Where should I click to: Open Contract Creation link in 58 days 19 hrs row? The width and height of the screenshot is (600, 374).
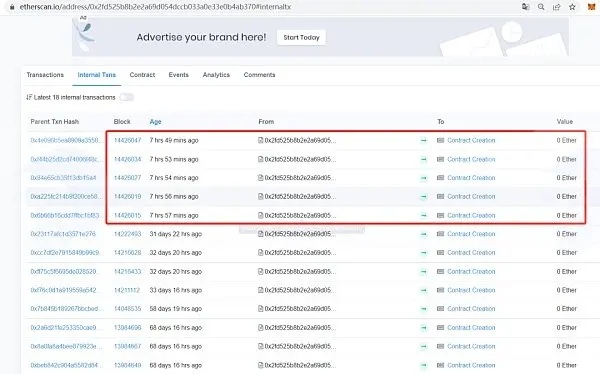coord(471,309)
